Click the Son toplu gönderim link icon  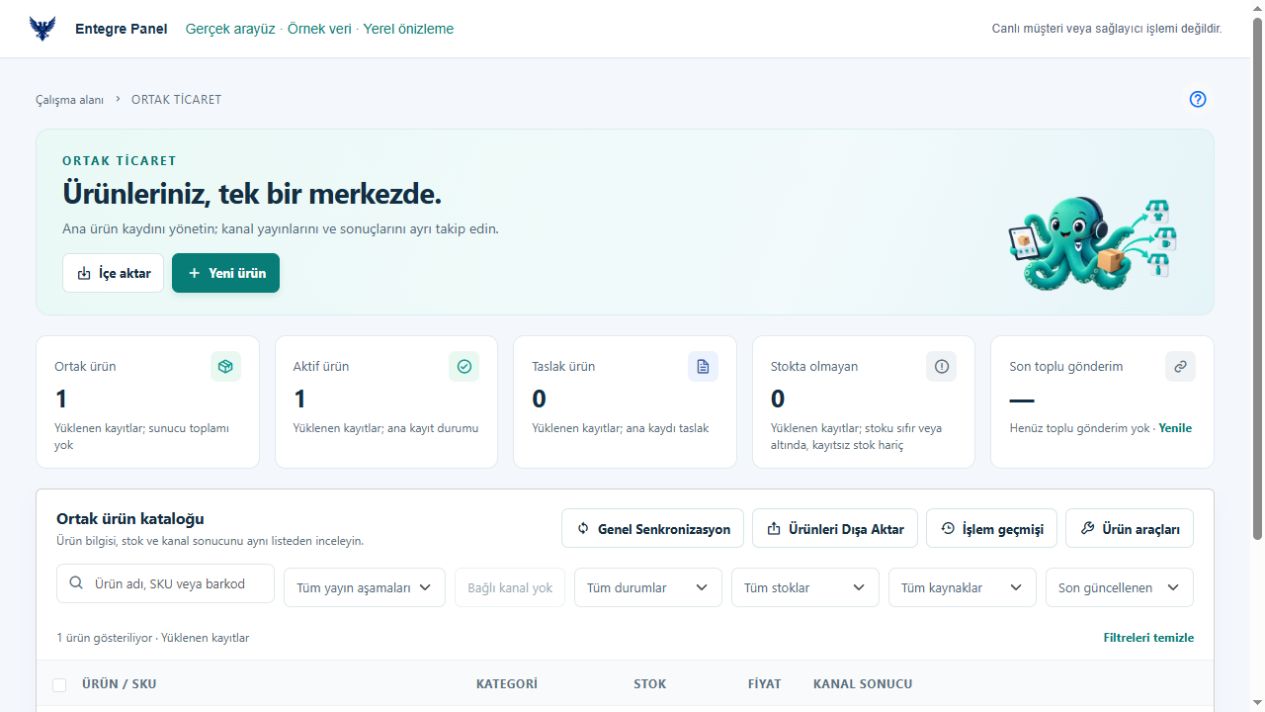1180,367
